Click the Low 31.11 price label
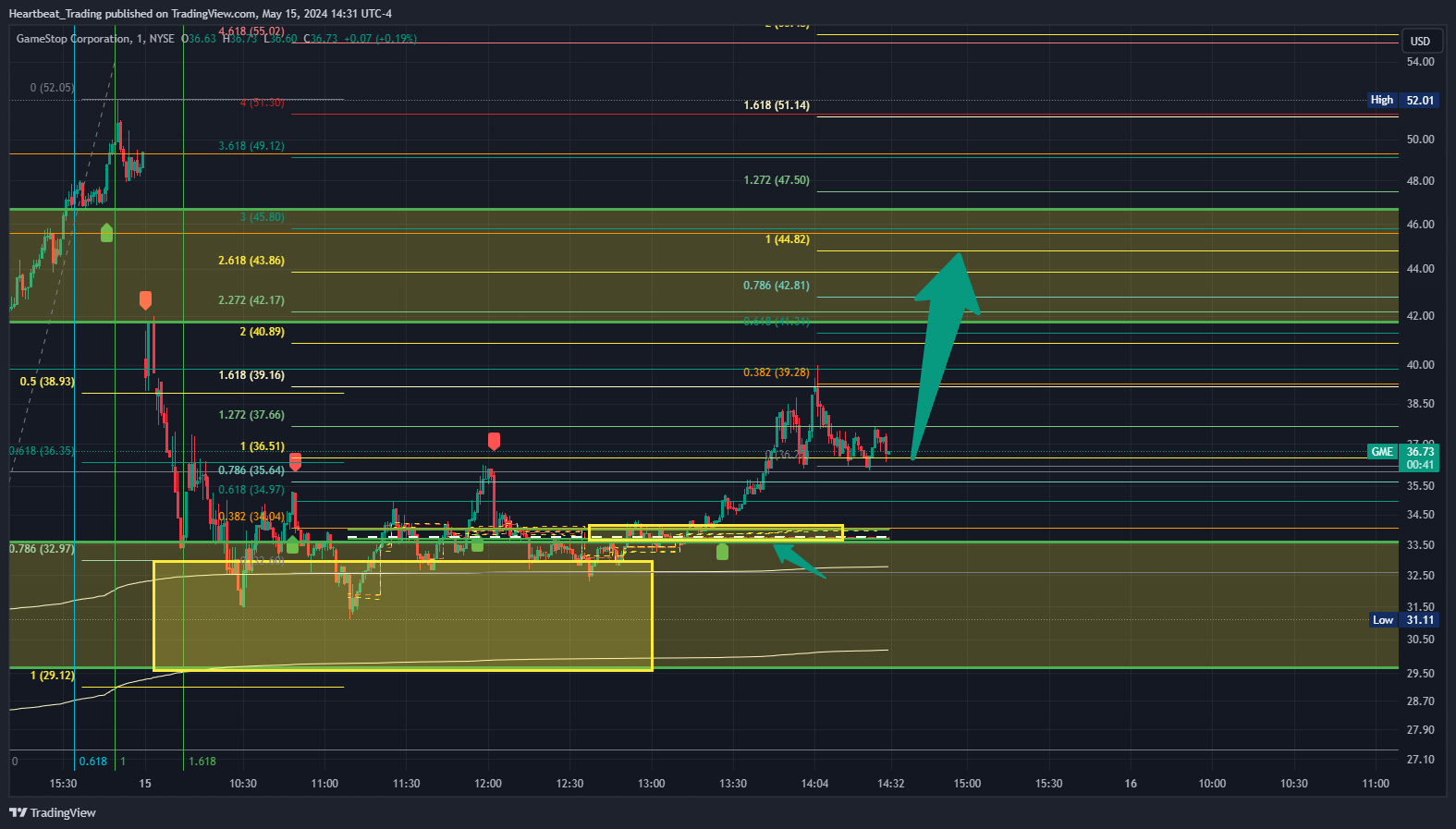 coord(1403,620)
